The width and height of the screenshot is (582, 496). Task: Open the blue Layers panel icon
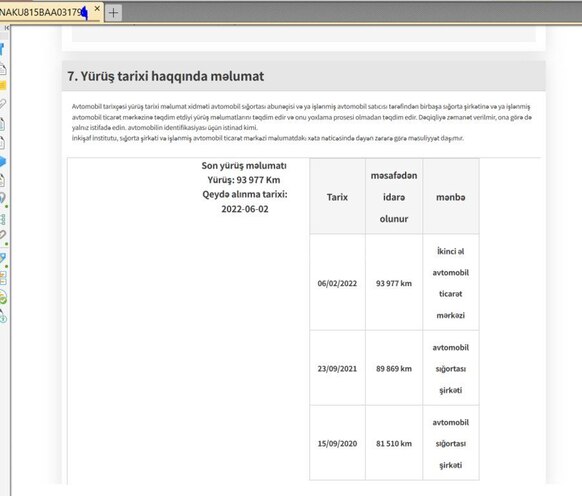pyautogui.click(x=3, y=161)
